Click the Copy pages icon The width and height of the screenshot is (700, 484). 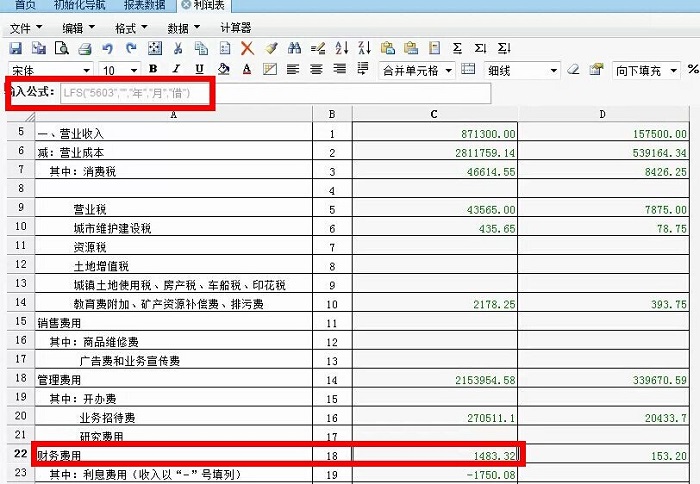pyautogui.click(x=201, y=48)
